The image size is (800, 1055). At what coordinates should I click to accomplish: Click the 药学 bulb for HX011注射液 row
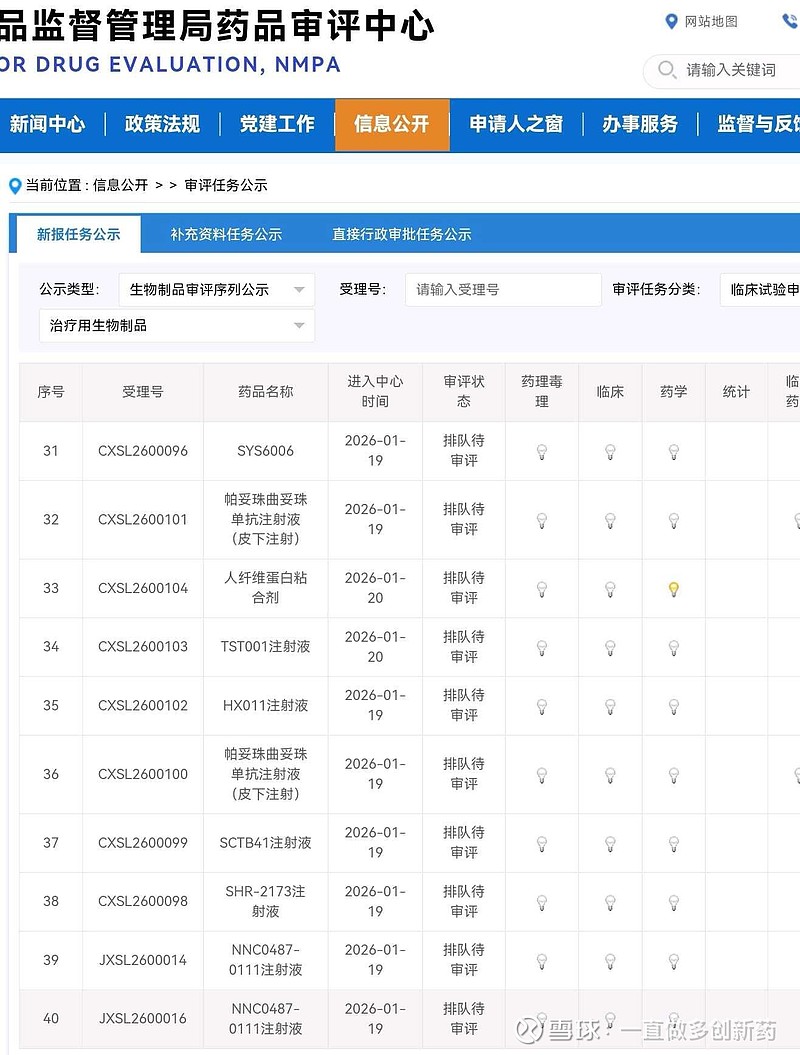pos(674,707)
